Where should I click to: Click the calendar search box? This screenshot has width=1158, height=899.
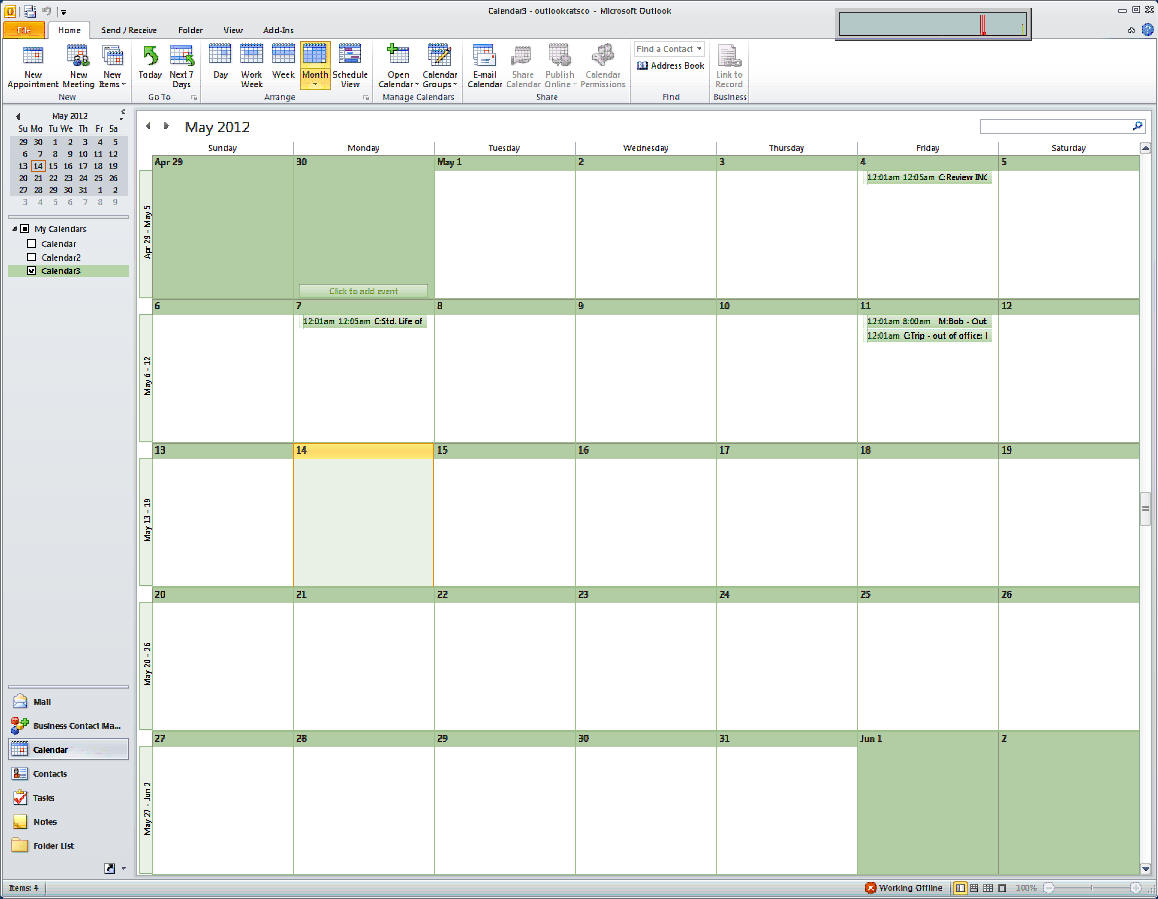click(1055, 126)
